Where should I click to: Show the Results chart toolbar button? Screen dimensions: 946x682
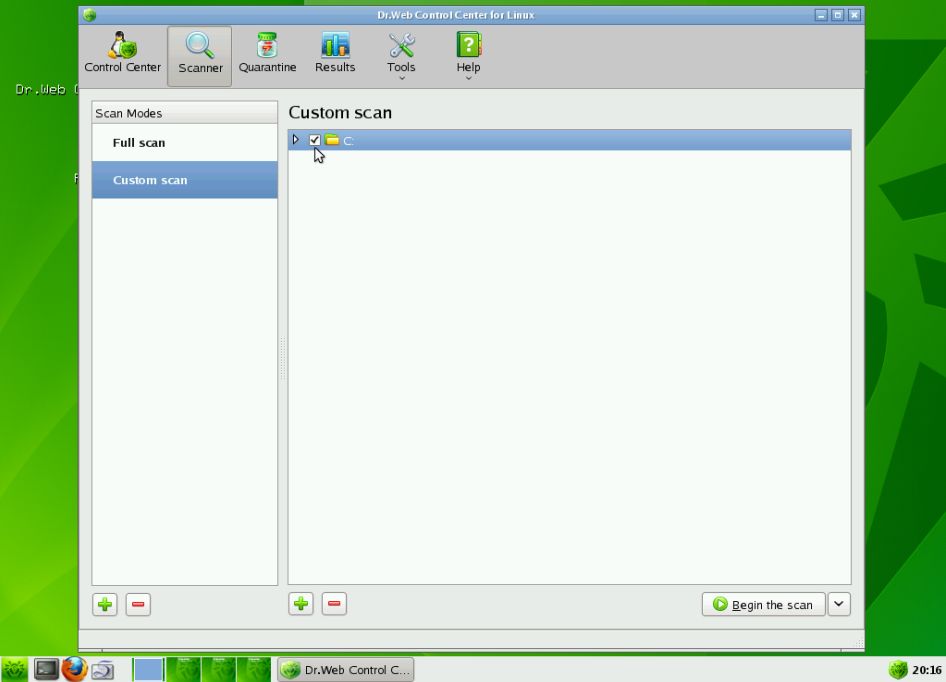point(335,54)
